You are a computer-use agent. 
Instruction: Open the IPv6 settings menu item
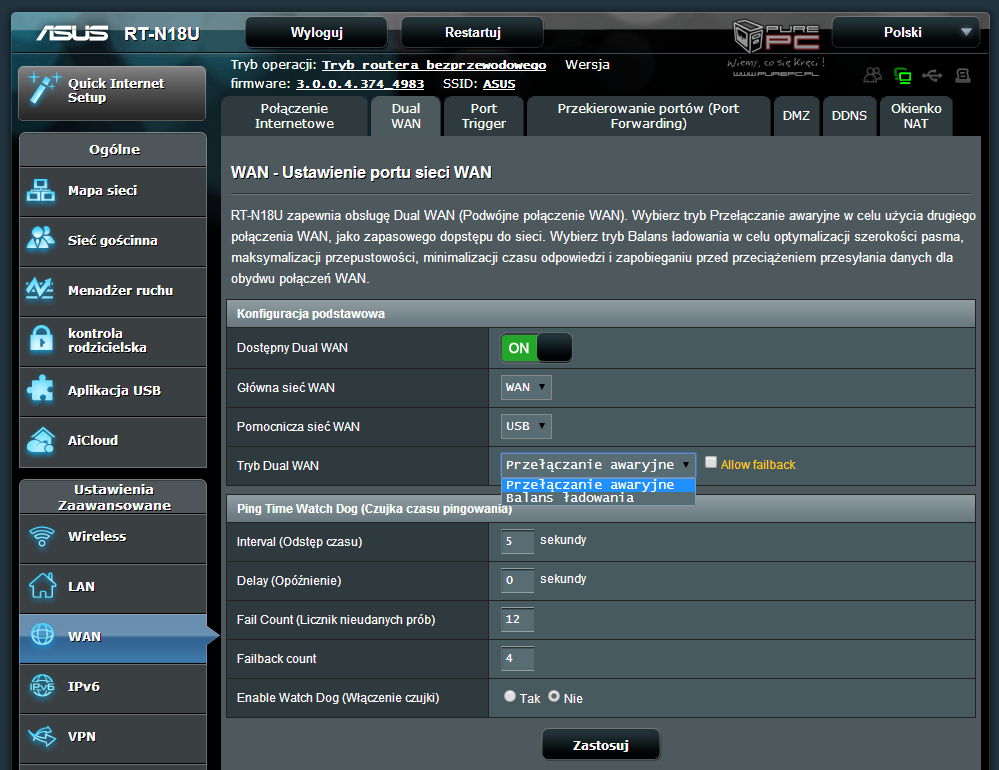(113, 688)
